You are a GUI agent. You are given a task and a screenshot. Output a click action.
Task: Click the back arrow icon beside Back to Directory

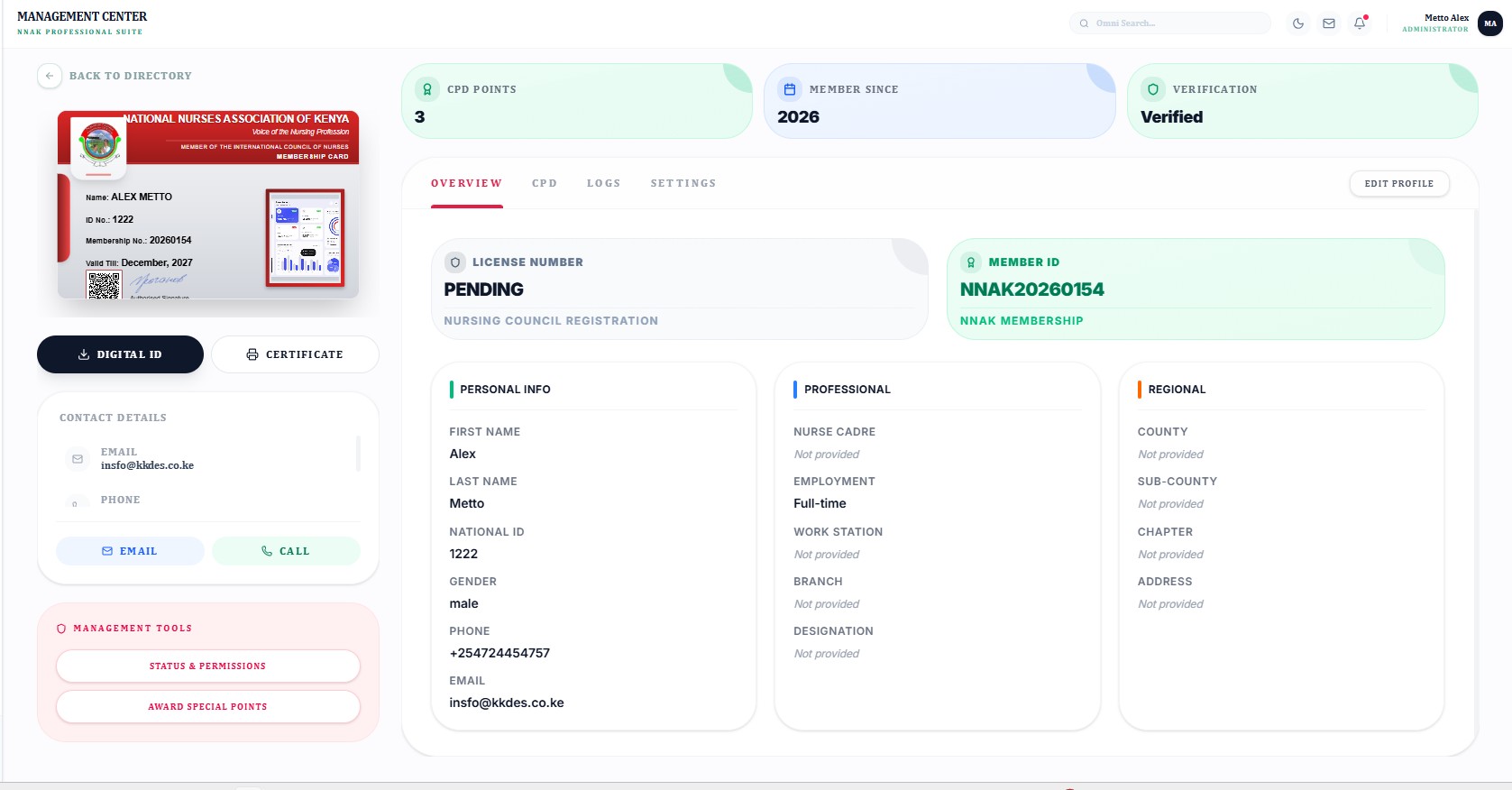click(50, 76)
